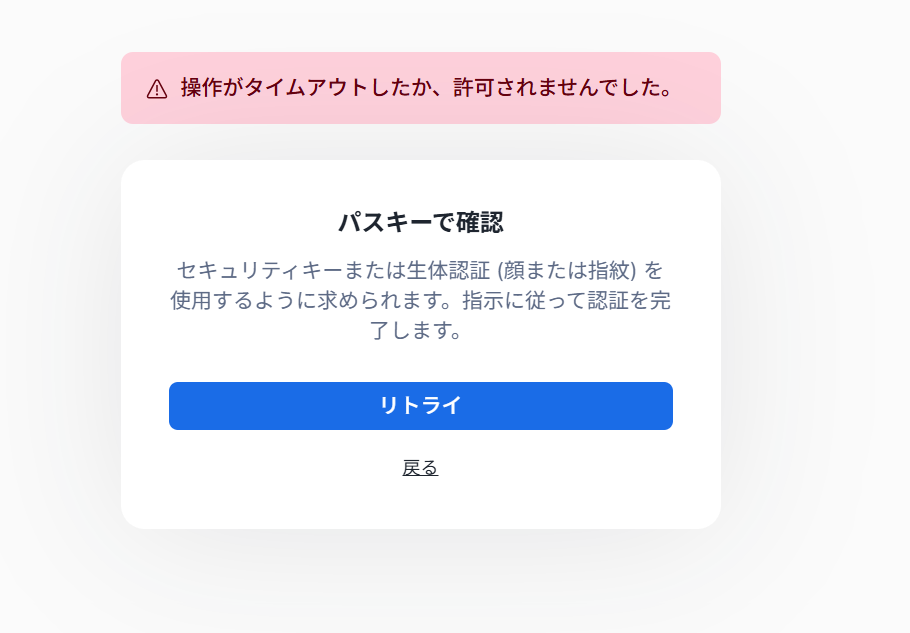Screen dimensions: 910x633
Task: Click the word 操作が in the alert
Action: (212, 88)
